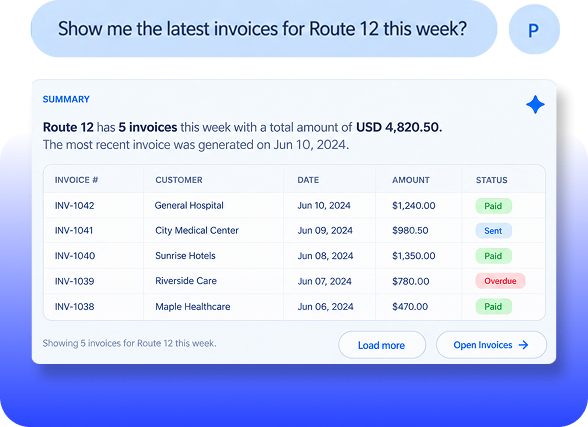The width and height of the screenshot is (588, 427).
Task: Click the Paid badge for INV-1040
Action: [x=494, y=256]
